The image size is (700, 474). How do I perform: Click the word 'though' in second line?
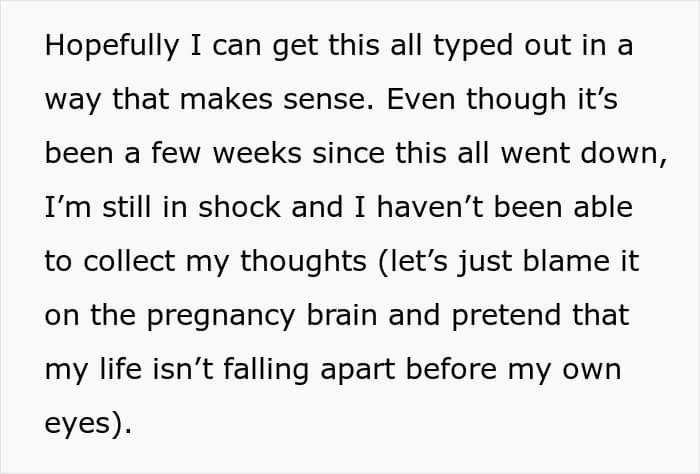(517, 100)
